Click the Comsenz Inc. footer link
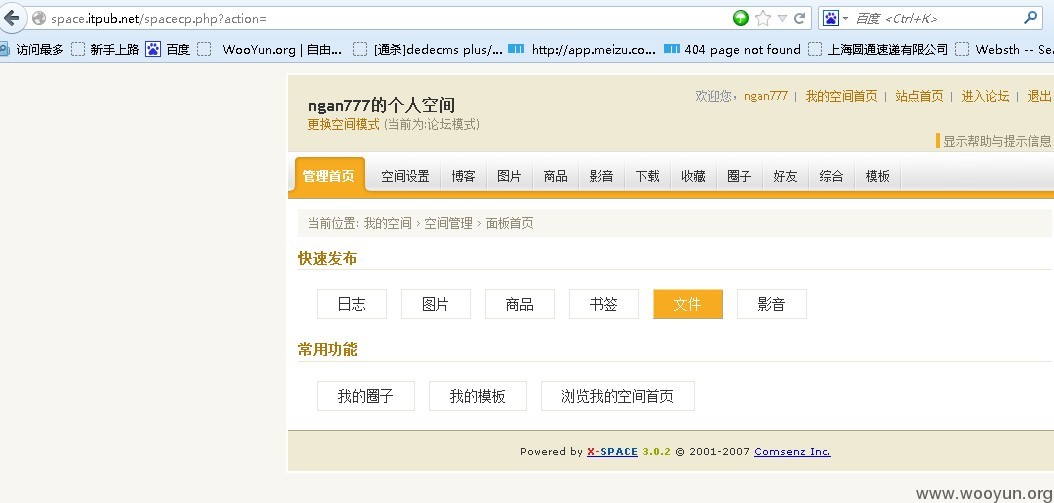Viewport: 1054px width, 503px height. pos(793,452)
